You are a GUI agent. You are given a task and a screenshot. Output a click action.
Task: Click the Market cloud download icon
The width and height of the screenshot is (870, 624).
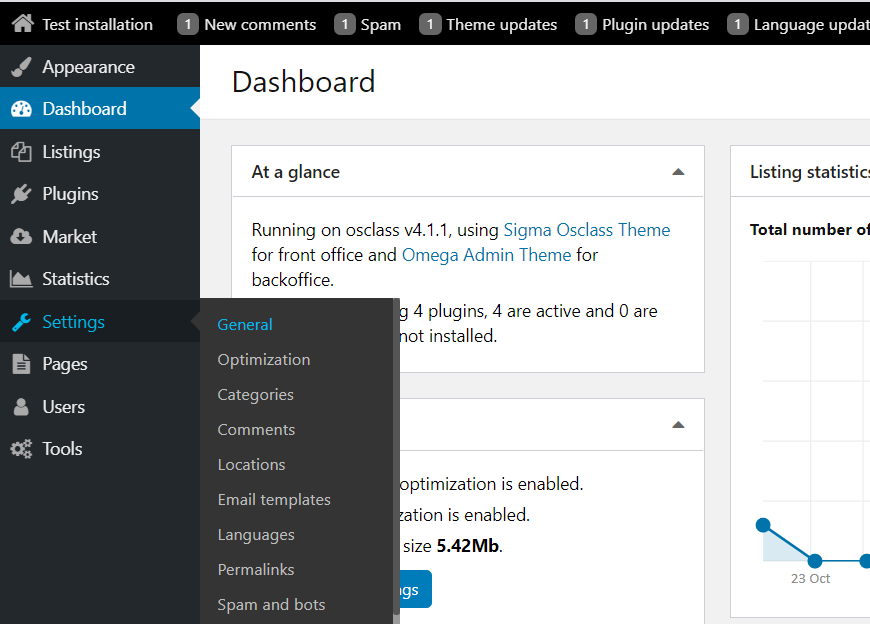[x=21, y=237]
